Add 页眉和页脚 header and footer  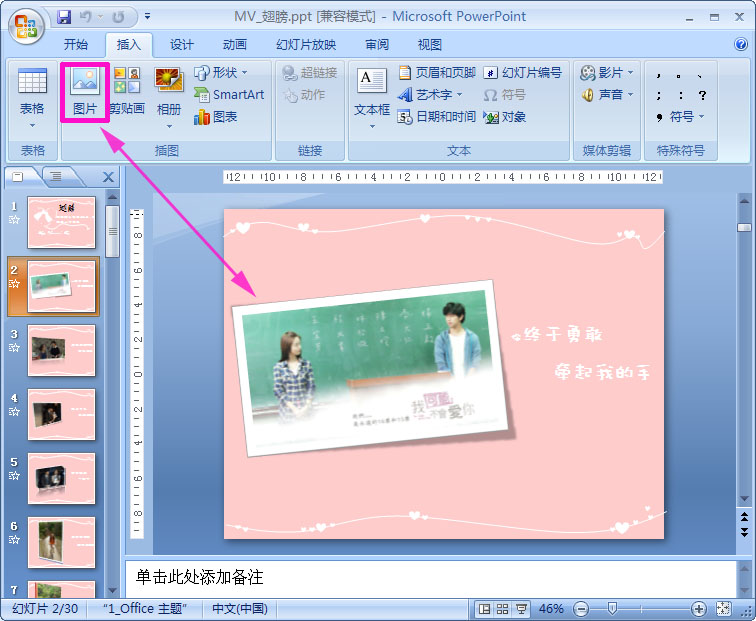pyautogui.click(x=437, y=73)
